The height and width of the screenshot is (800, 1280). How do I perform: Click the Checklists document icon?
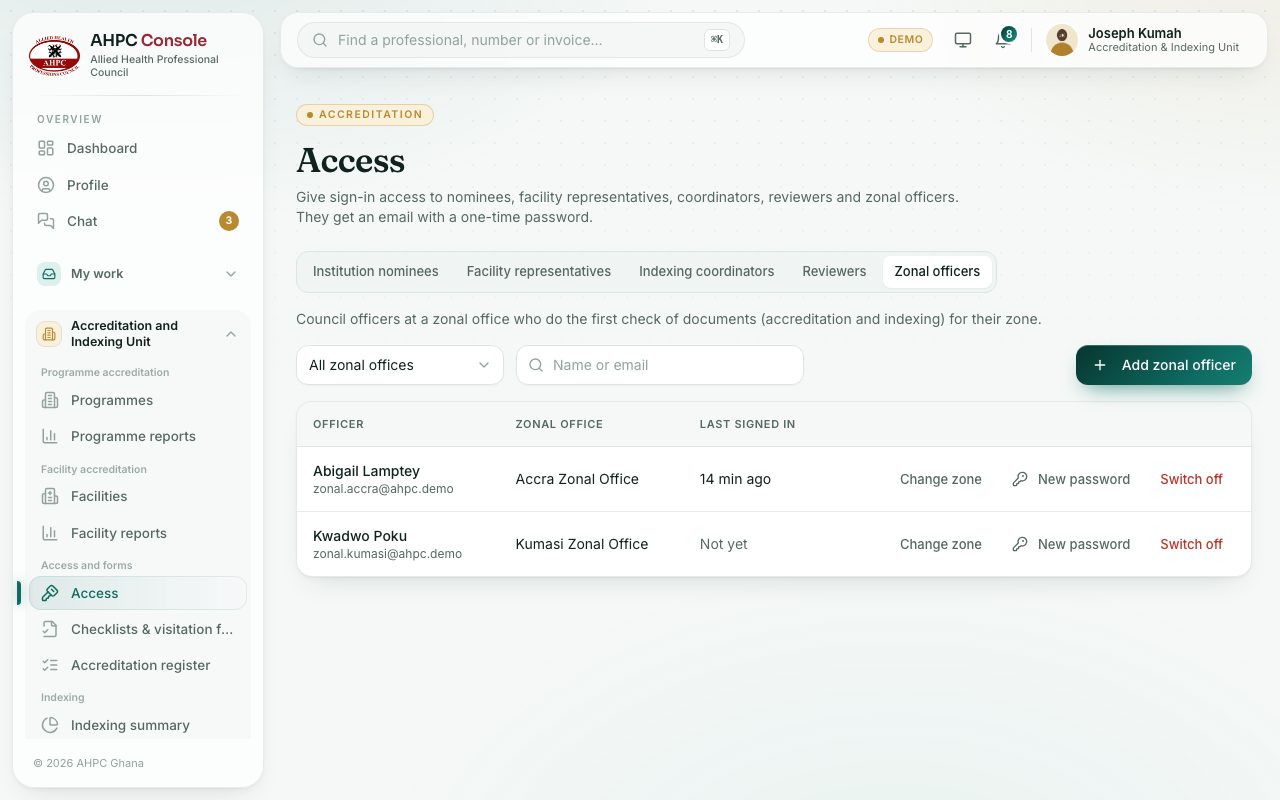click(x=50, y=629)
